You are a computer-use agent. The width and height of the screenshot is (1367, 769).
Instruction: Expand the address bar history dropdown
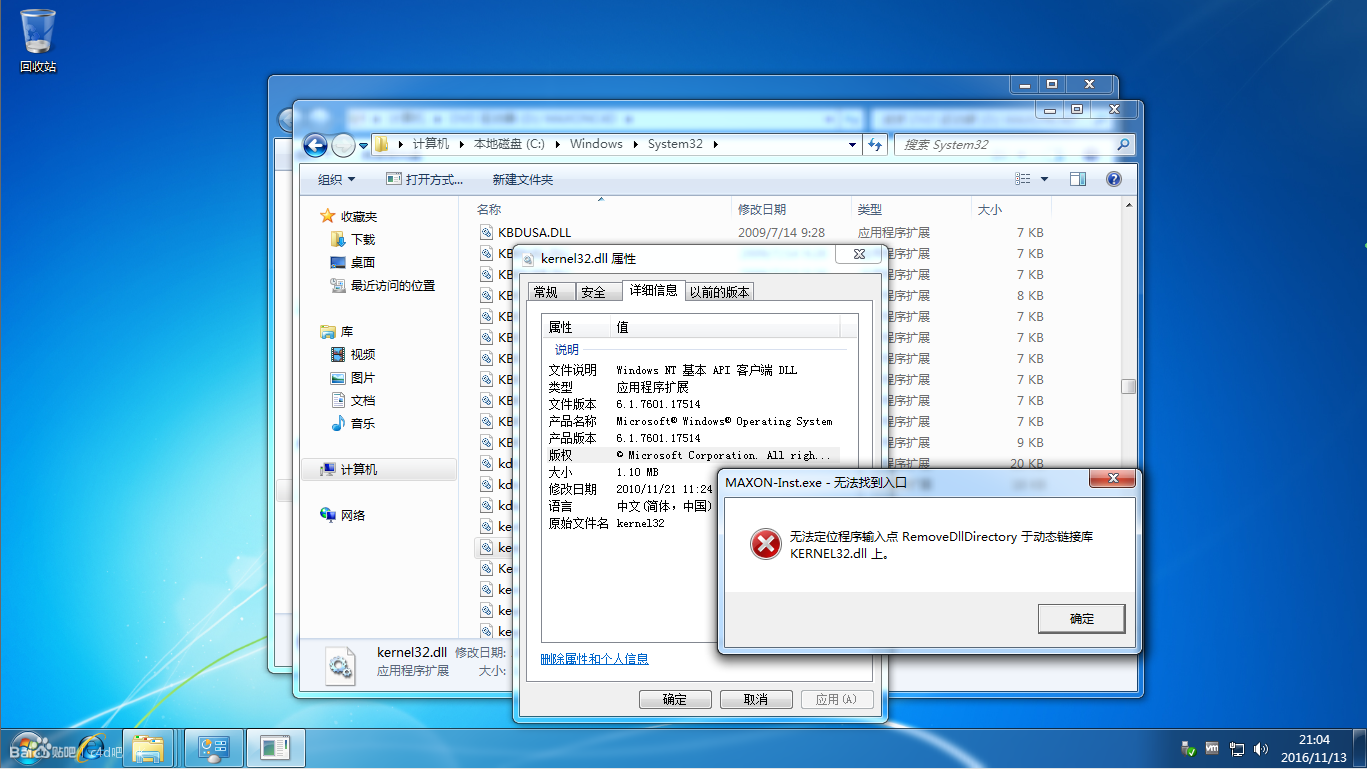point(852,144)
